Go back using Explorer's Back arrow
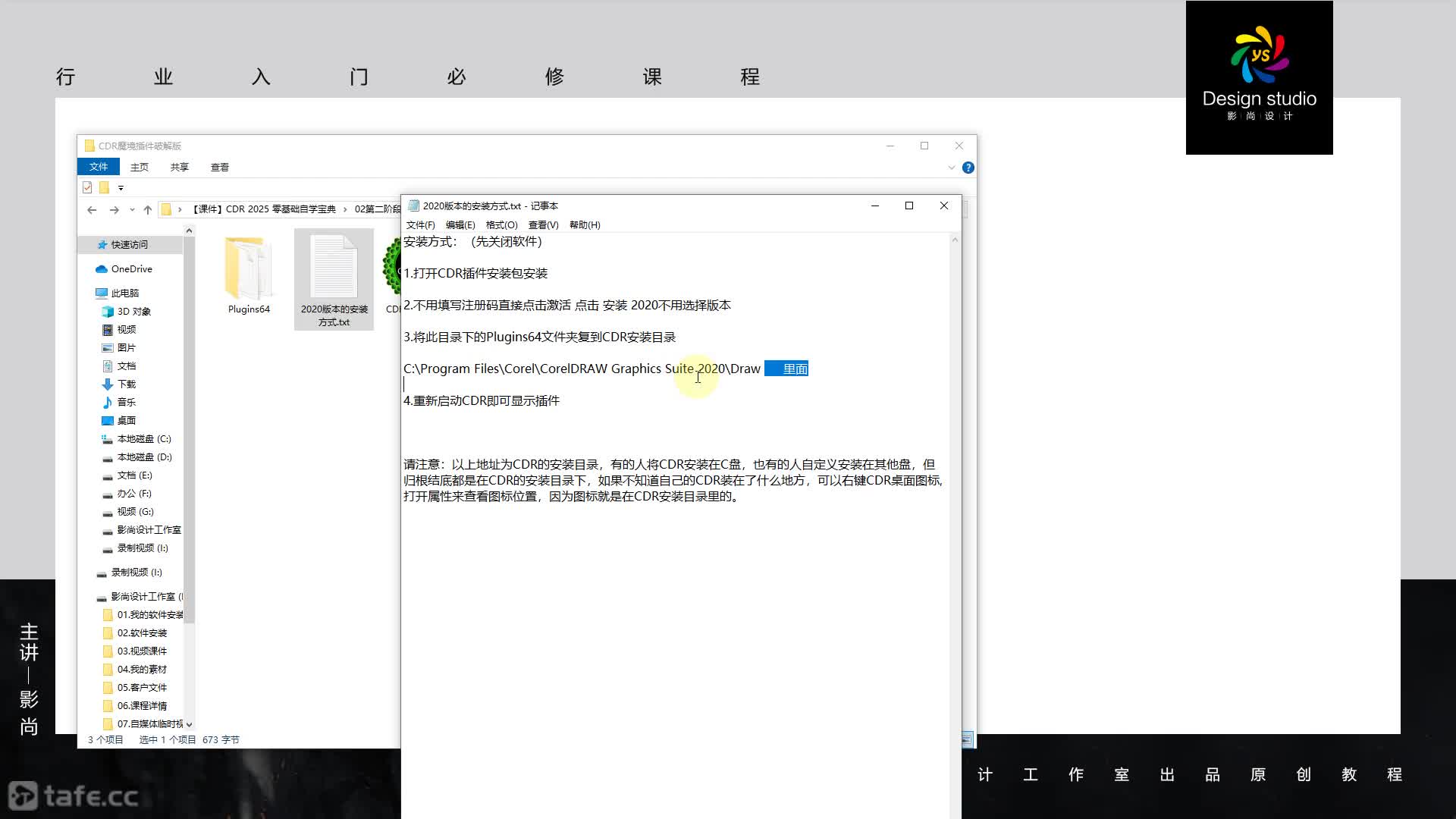The width and height of the screenshot is (1456, 819). point(92,210)
